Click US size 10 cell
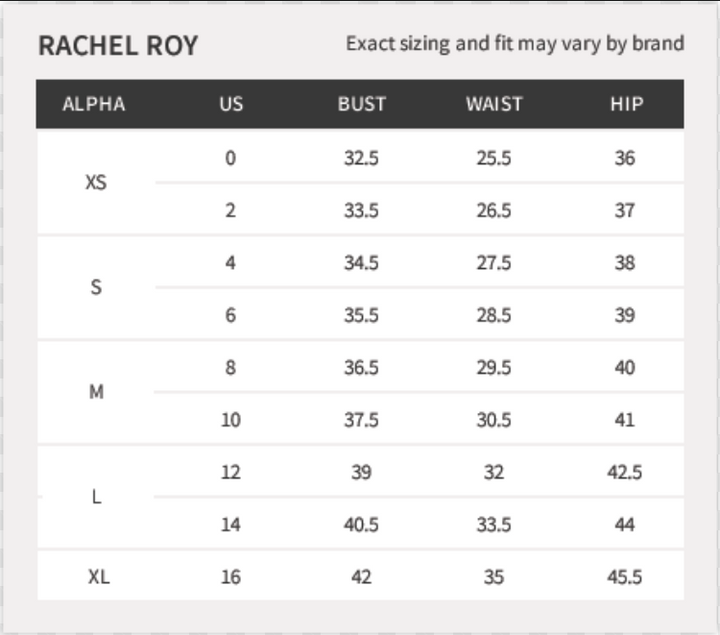Screen dimensions: 720x635 click(x=231, y=420)
